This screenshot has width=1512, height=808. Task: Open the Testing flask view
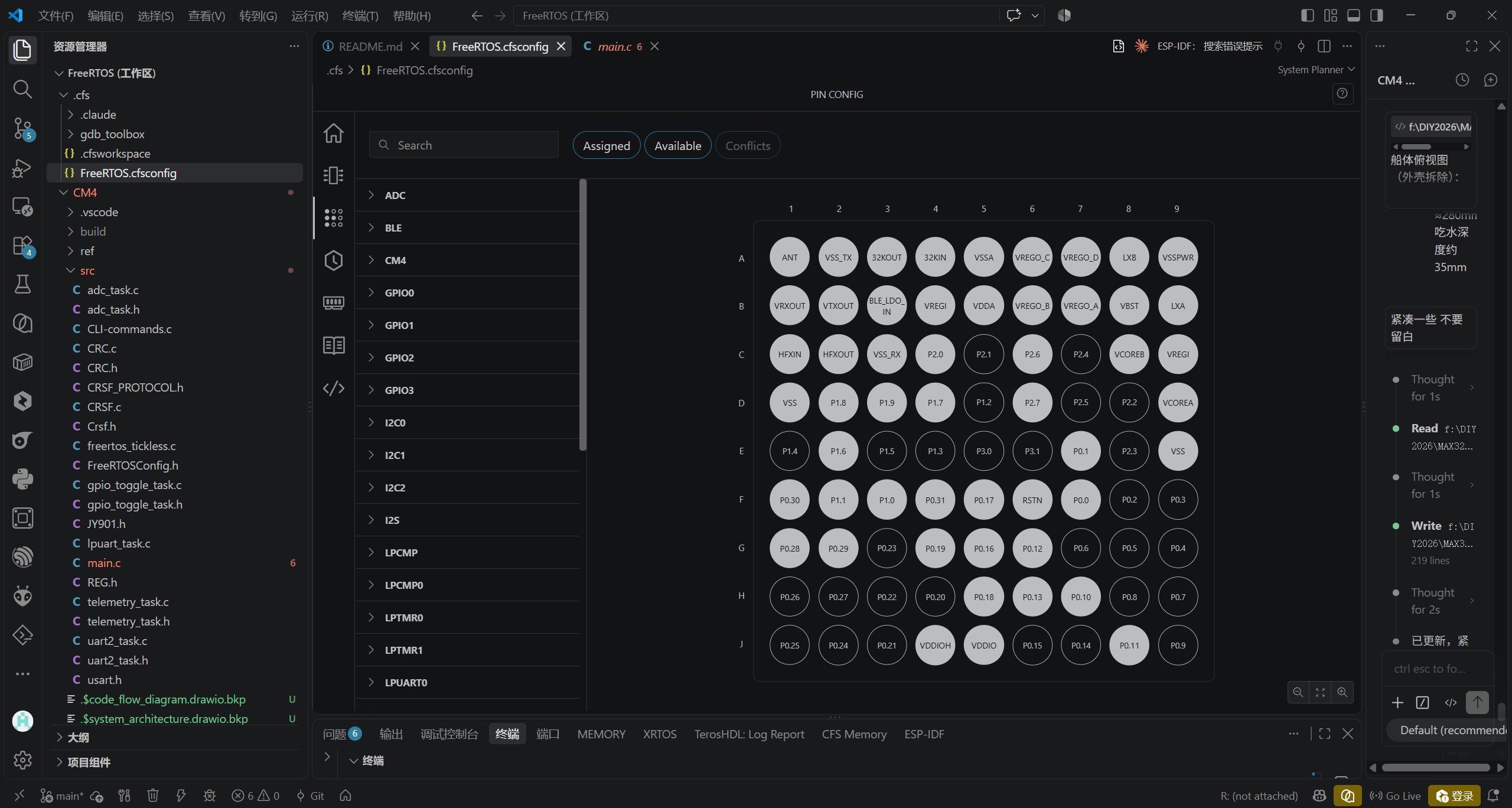tap(22, 284)
